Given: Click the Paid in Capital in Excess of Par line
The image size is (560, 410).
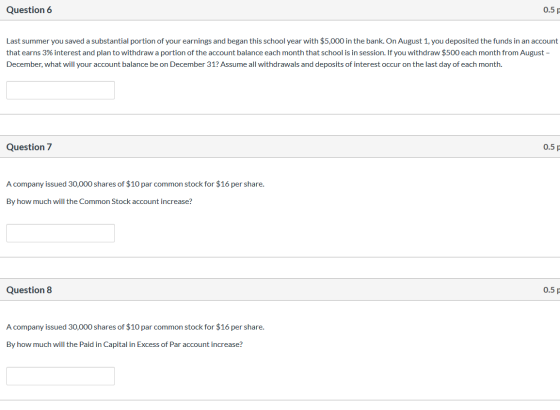Looking at the screenshot, I should 124,344.
